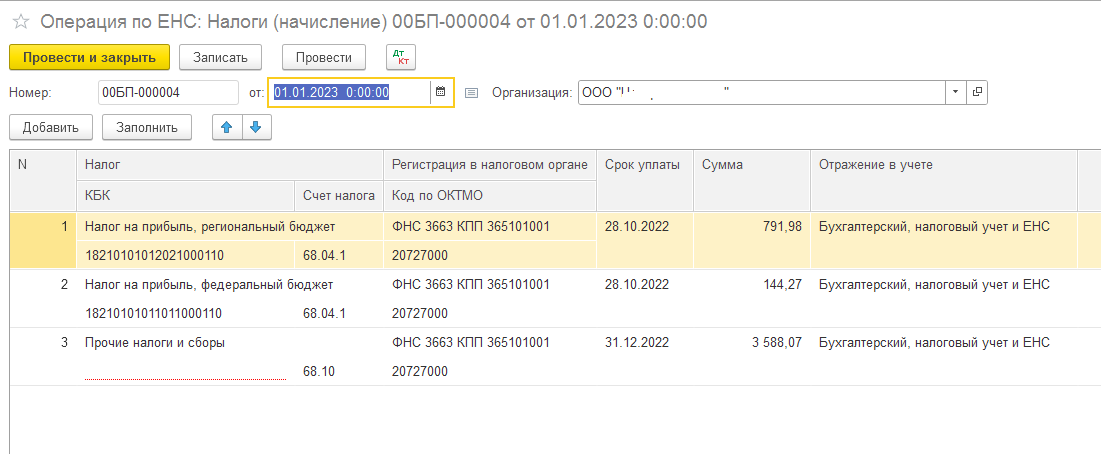The width and height of the screenshot is (1101, 454).
Task: Click the Заполнить button
Action: coord(147,127)
